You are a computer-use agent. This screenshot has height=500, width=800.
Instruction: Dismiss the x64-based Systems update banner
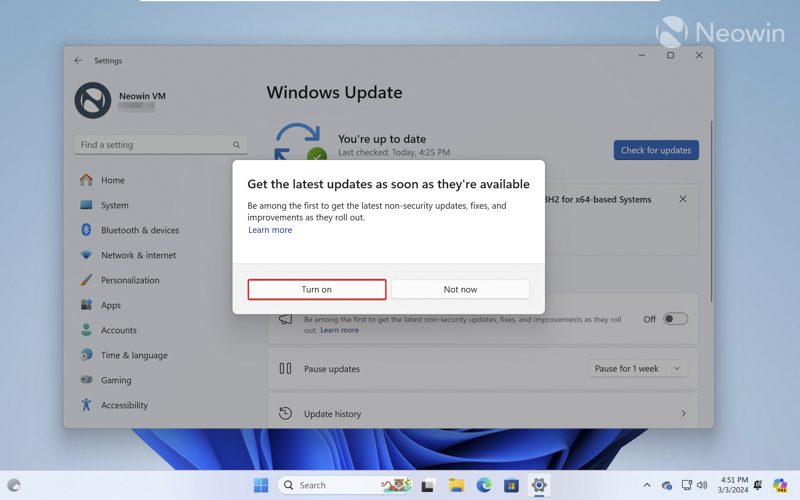[683, 199]
